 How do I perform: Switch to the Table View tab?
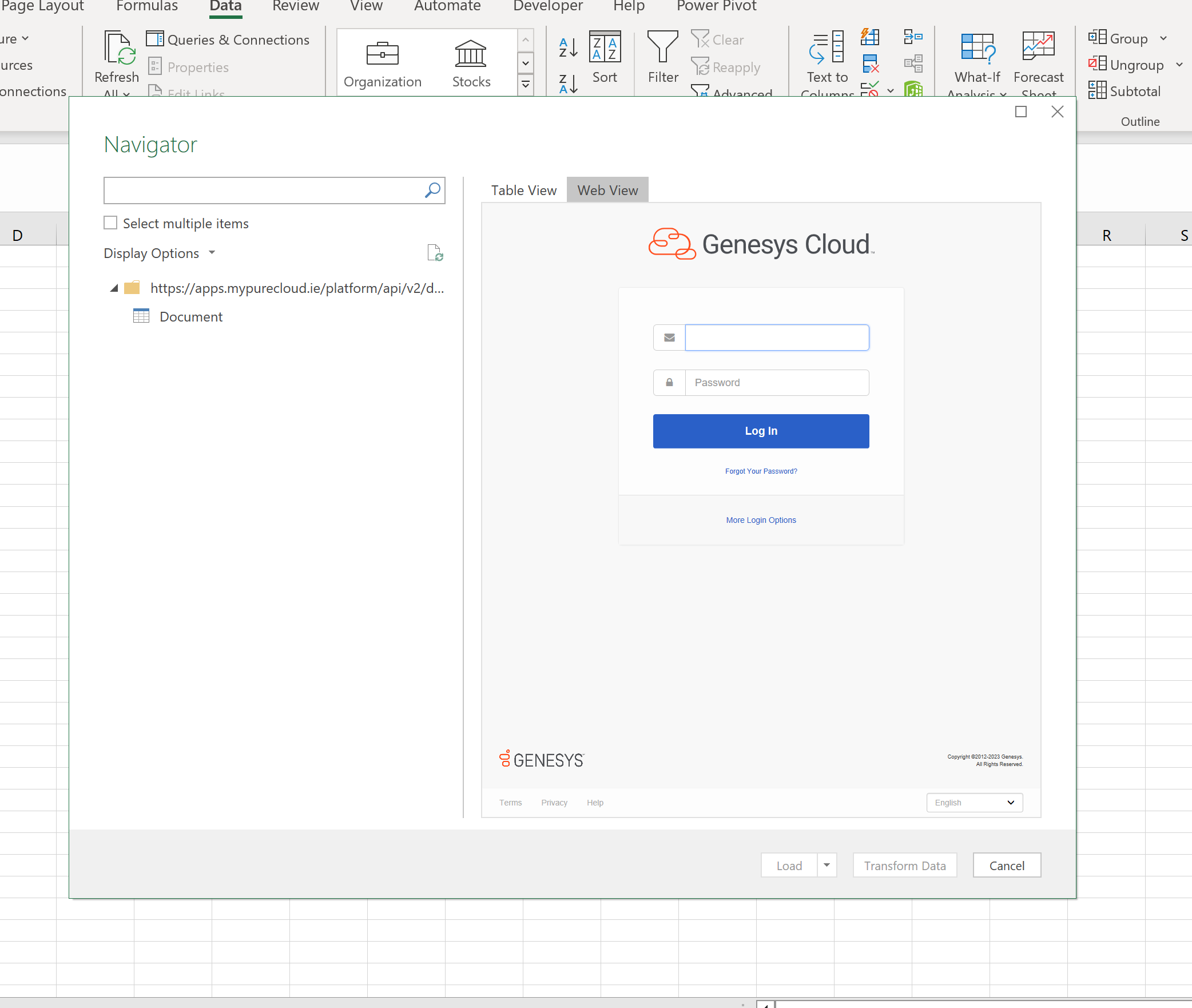coord(523,191)
